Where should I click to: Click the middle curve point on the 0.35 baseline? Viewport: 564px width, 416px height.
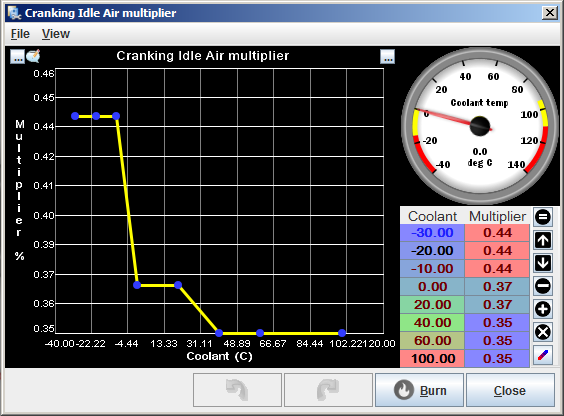coord(260,333)
